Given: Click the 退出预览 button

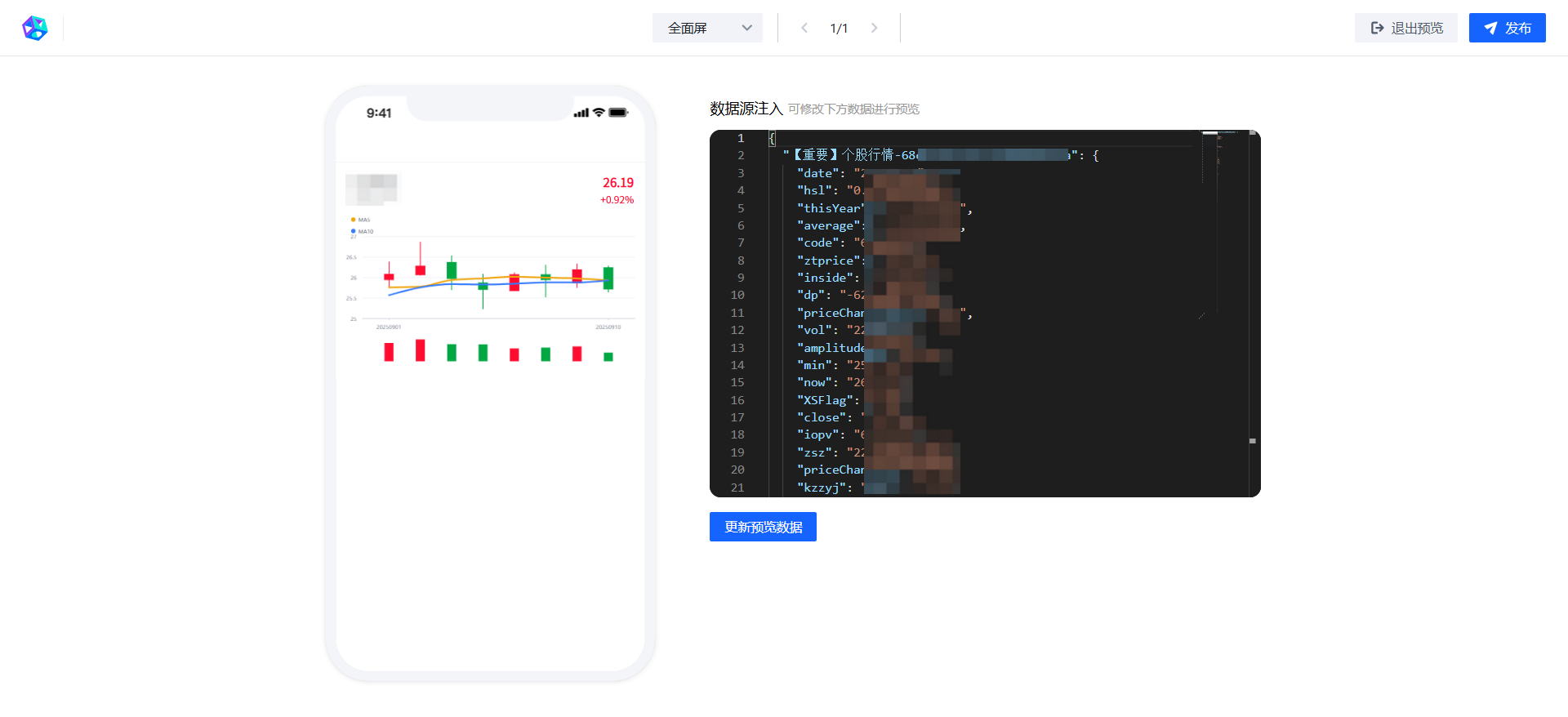Looking at the screenshot, I should (x=1406, y=28).
